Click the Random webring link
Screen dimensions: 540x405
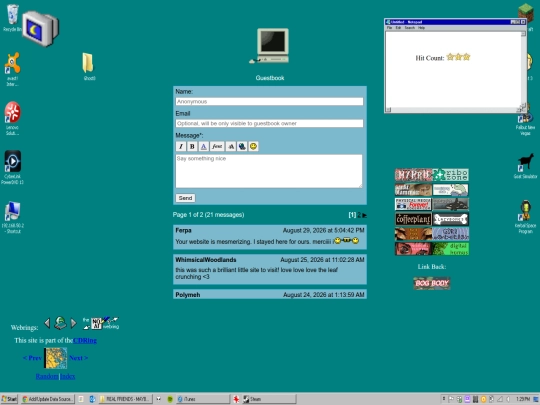(x=47, y=376)
